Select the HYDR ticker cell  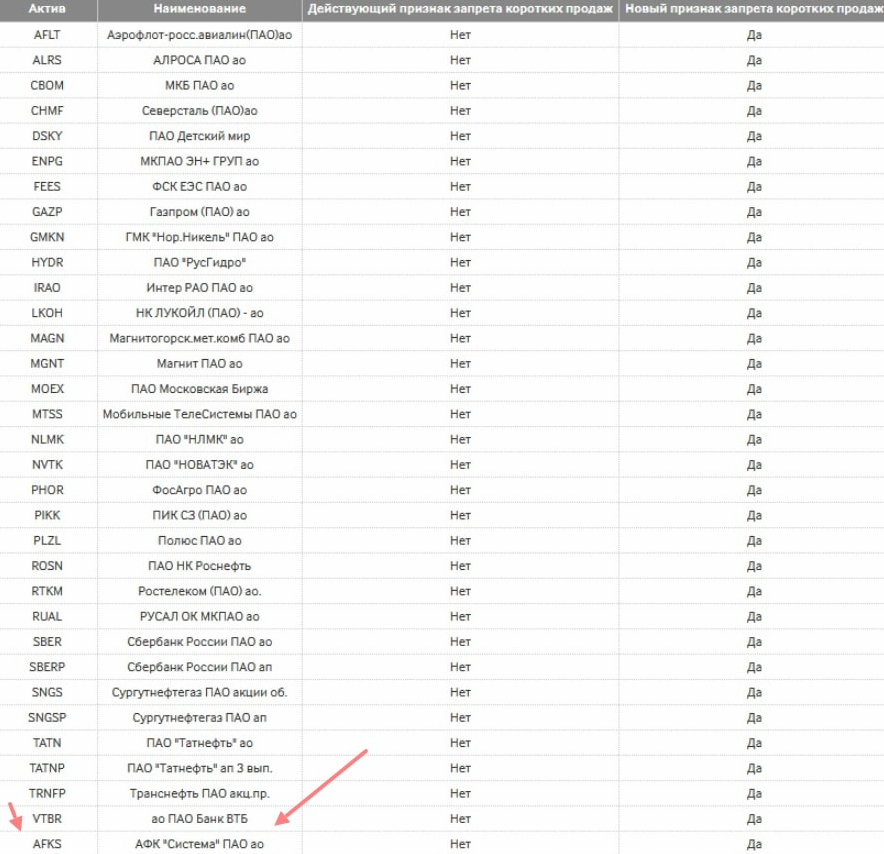point(47,263)
